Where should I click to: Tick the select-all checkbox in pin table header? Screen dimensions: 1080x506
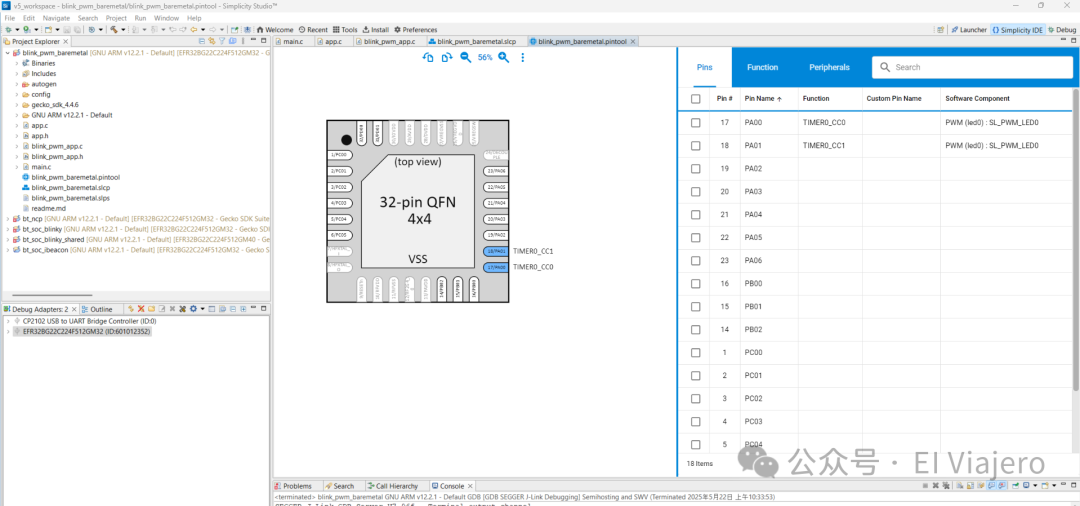coord(696,98)
